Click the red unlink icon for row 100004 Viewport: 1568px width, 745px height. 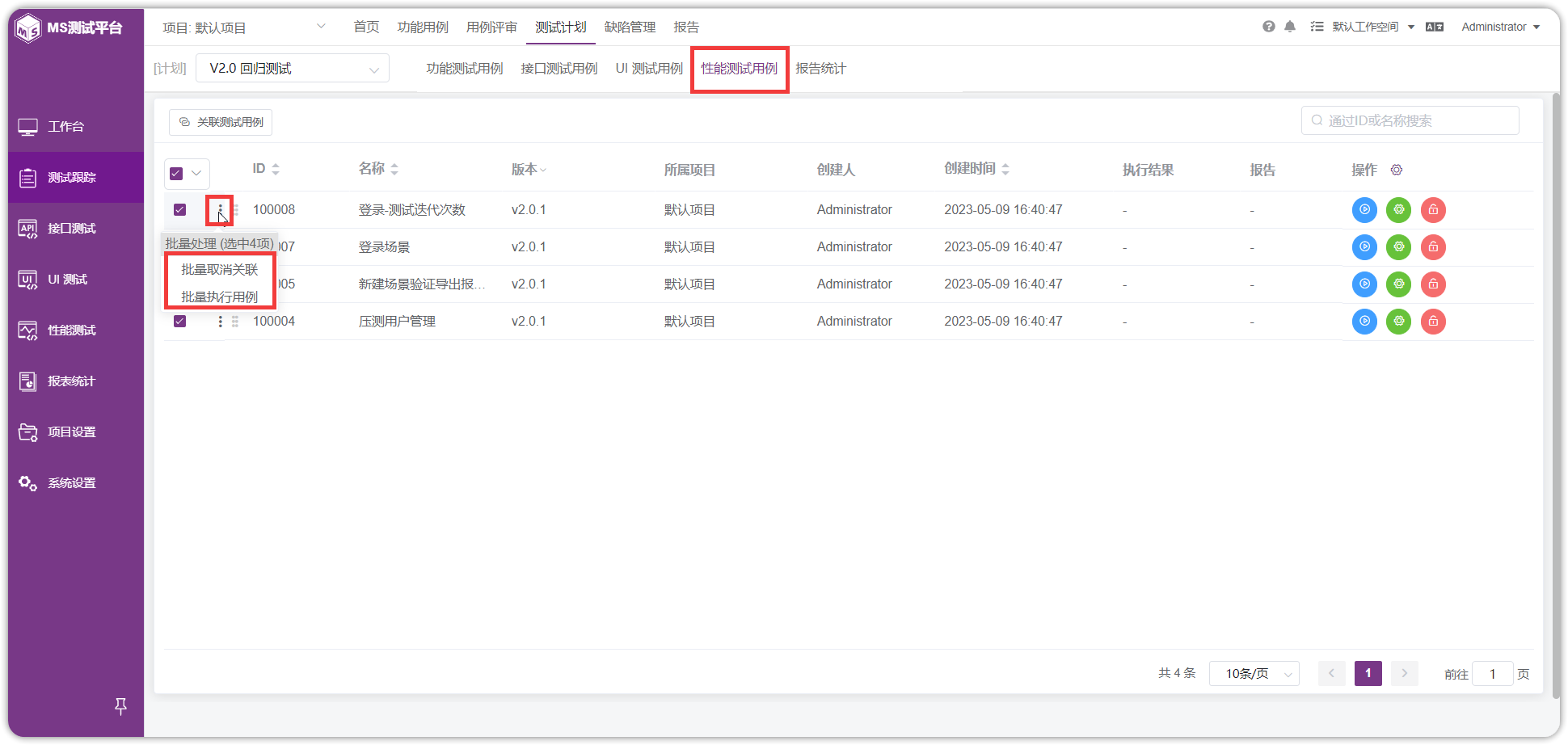(1433, 322)
